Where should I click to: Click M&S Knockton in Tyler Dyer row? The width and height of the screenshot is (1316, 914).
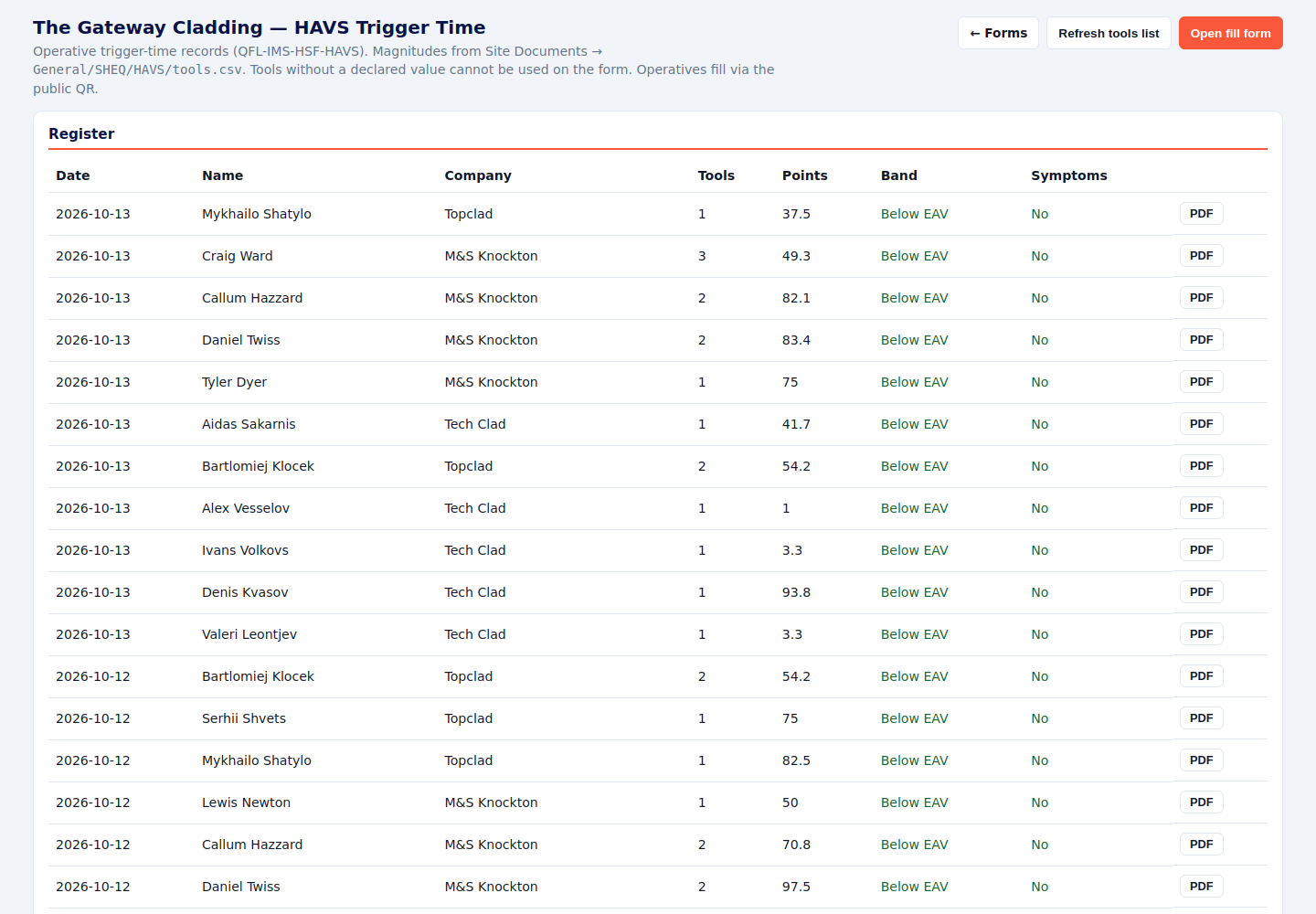(491, 382)
